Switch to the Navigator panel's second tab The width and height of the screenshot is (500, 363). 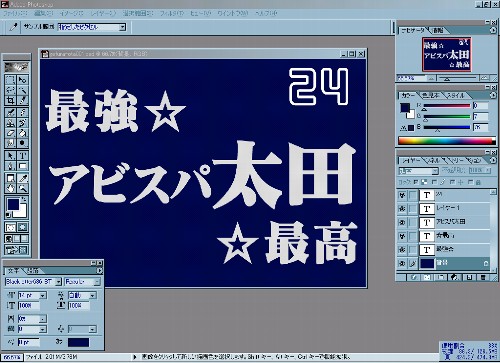(438, 30)
